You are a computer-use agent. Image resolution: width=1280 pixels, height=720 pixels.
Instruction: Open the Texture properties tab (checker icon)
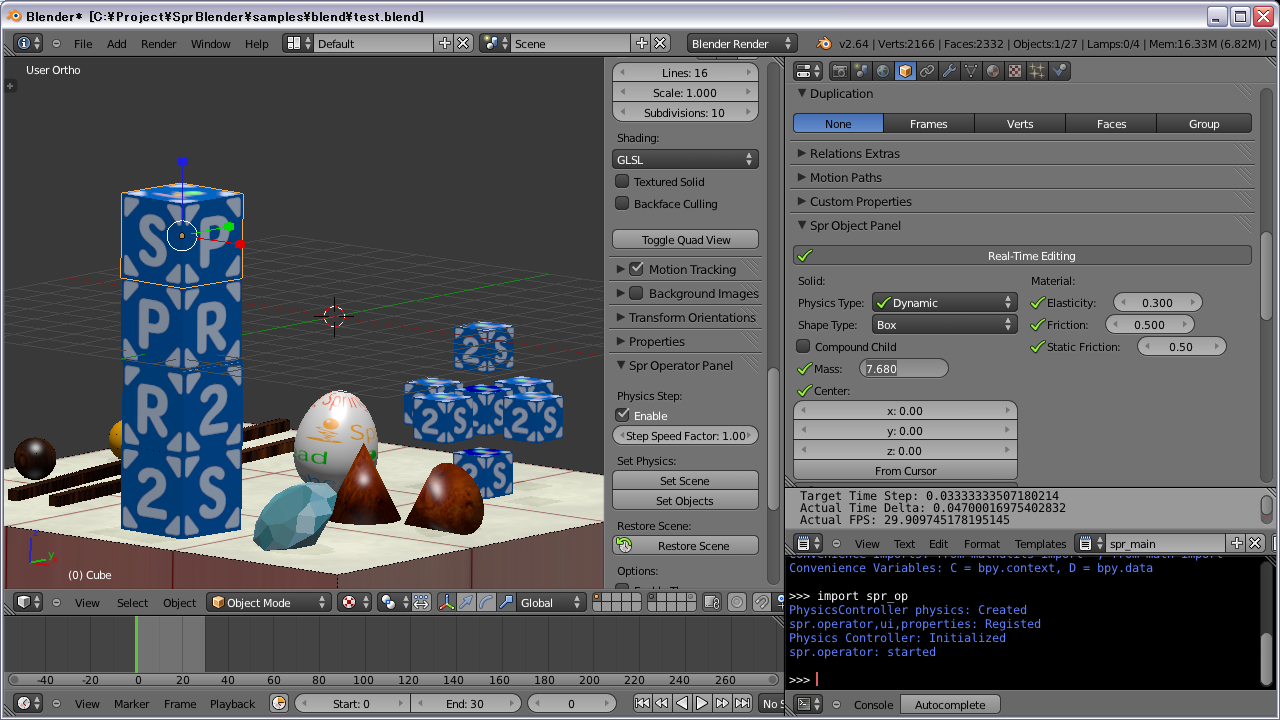click(1015, 71)
